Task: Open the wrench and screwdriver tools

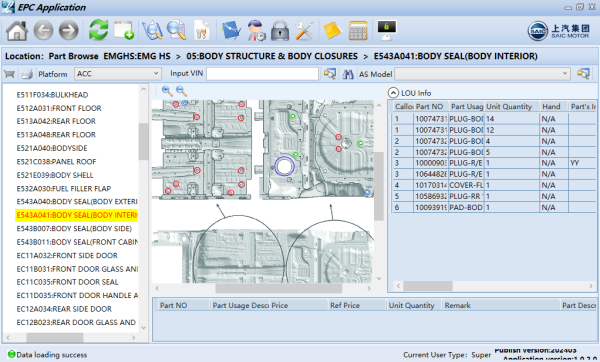Action: (x=305, y=31)
